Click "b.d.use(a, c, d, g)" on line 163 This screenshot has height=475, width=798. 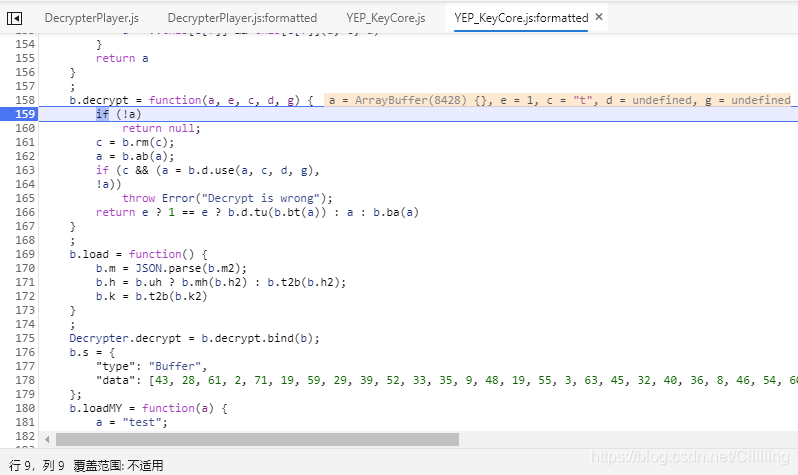click(250, 171)
